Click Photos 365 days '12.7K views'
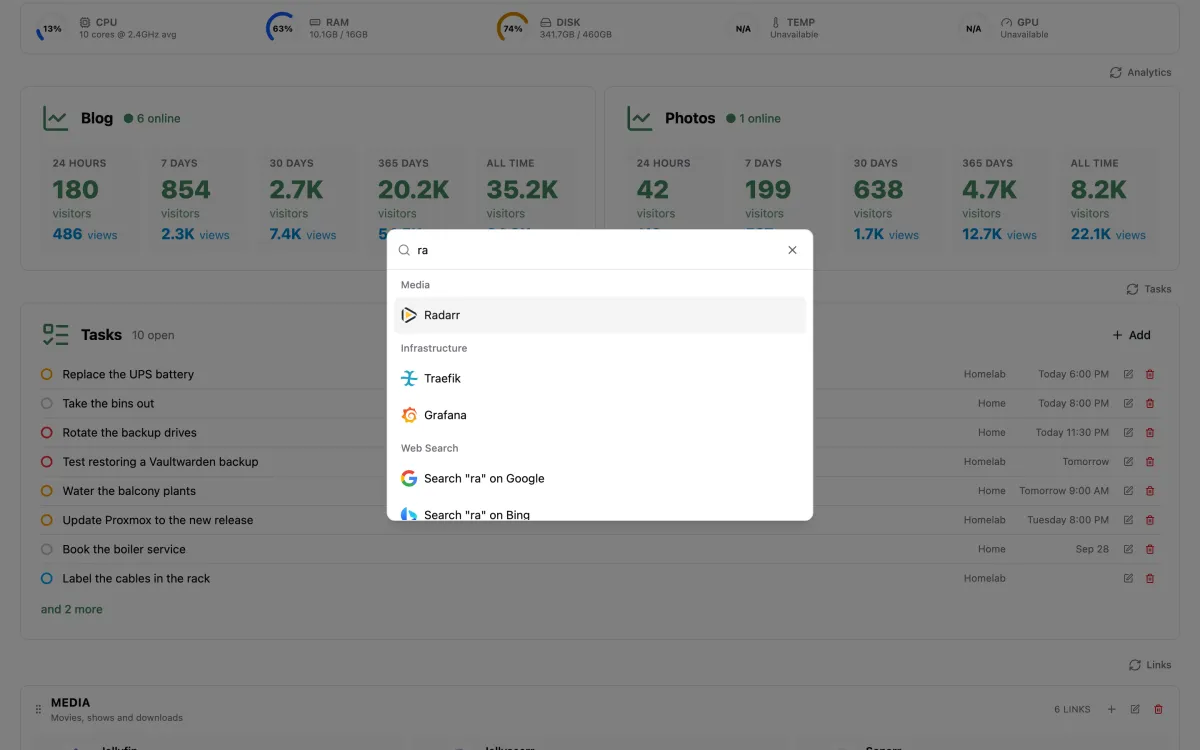The height and width of the screenshot is (750, 1200). pos(1000,235)
